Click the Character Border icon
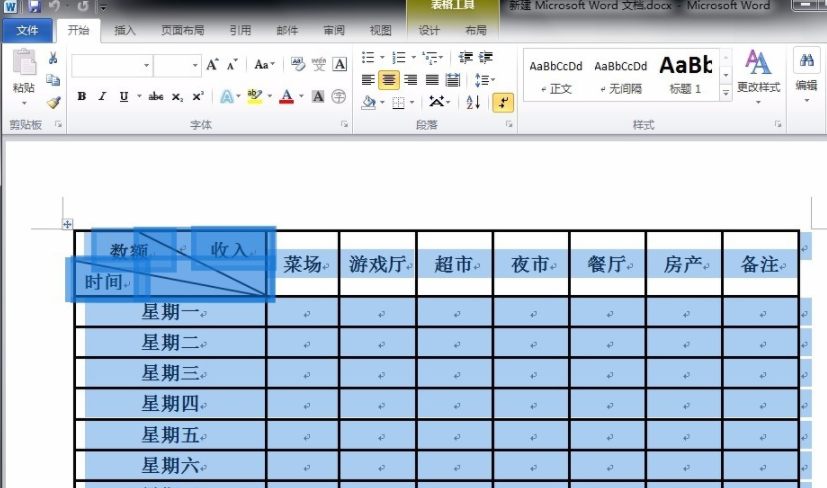The width and height of the screenshot is (827, 488). tap(340, 64)
